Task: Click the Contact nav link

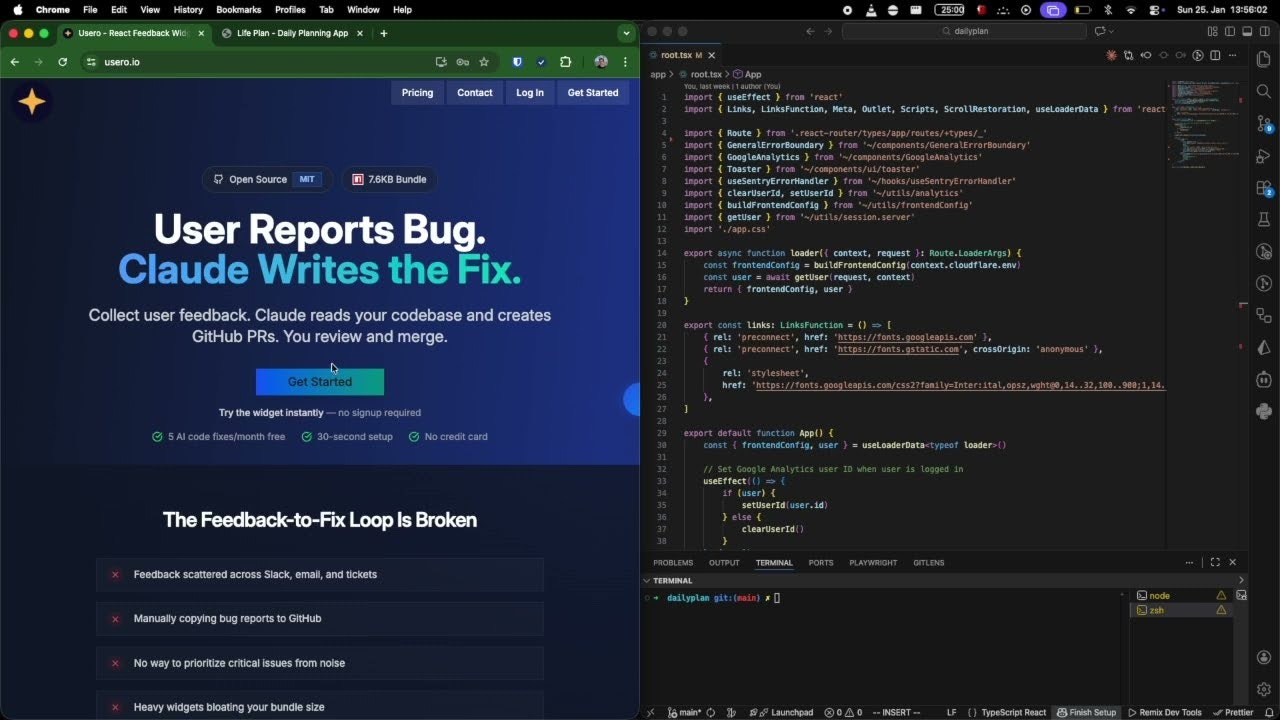Action: (x=475, y=93)
